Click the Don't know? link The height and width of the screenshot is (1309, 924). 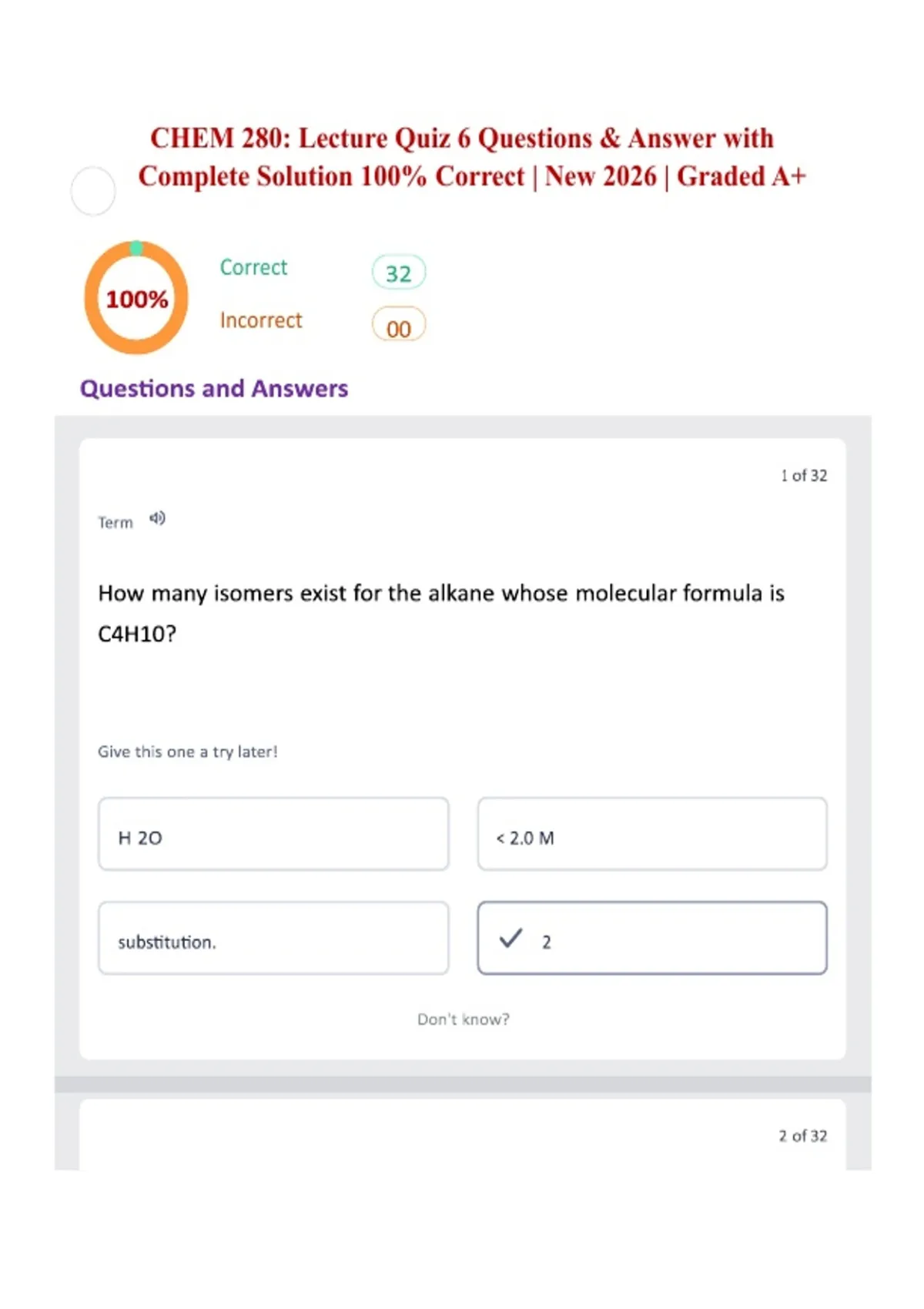click(463, 1019)
